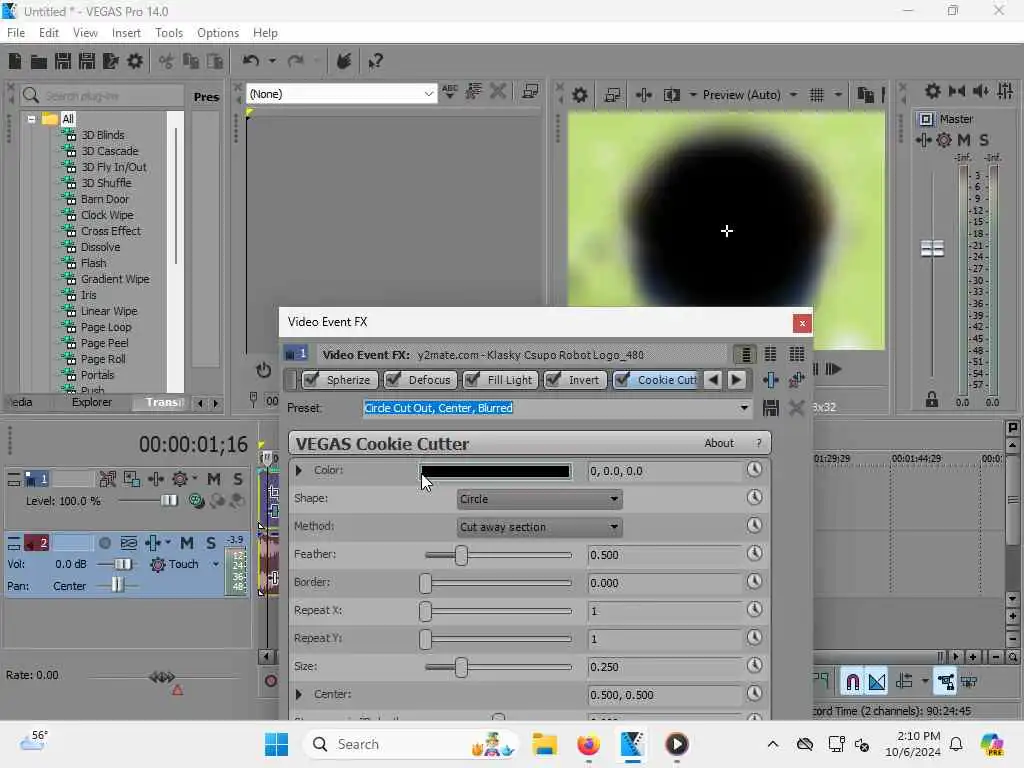The image size is (1024, 768).
Task: Open Video Preview settings gear icon
Action: [579, 95]
